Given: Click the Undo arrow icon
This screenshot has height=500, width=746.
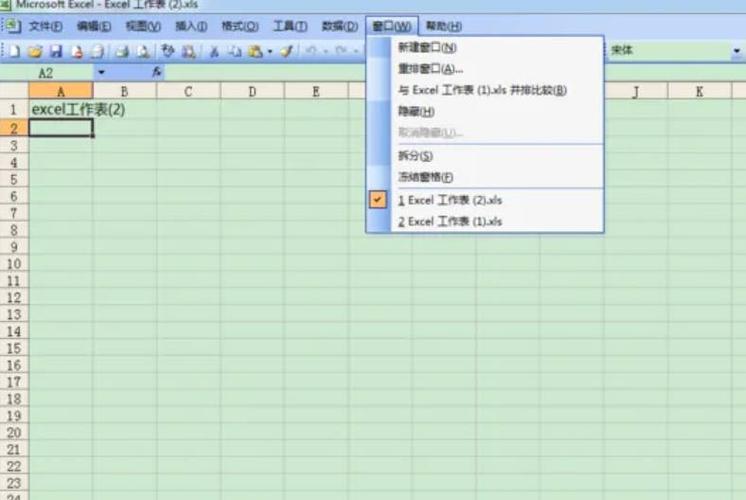Looking at the screenshot, I should click(x=311, y=50).
